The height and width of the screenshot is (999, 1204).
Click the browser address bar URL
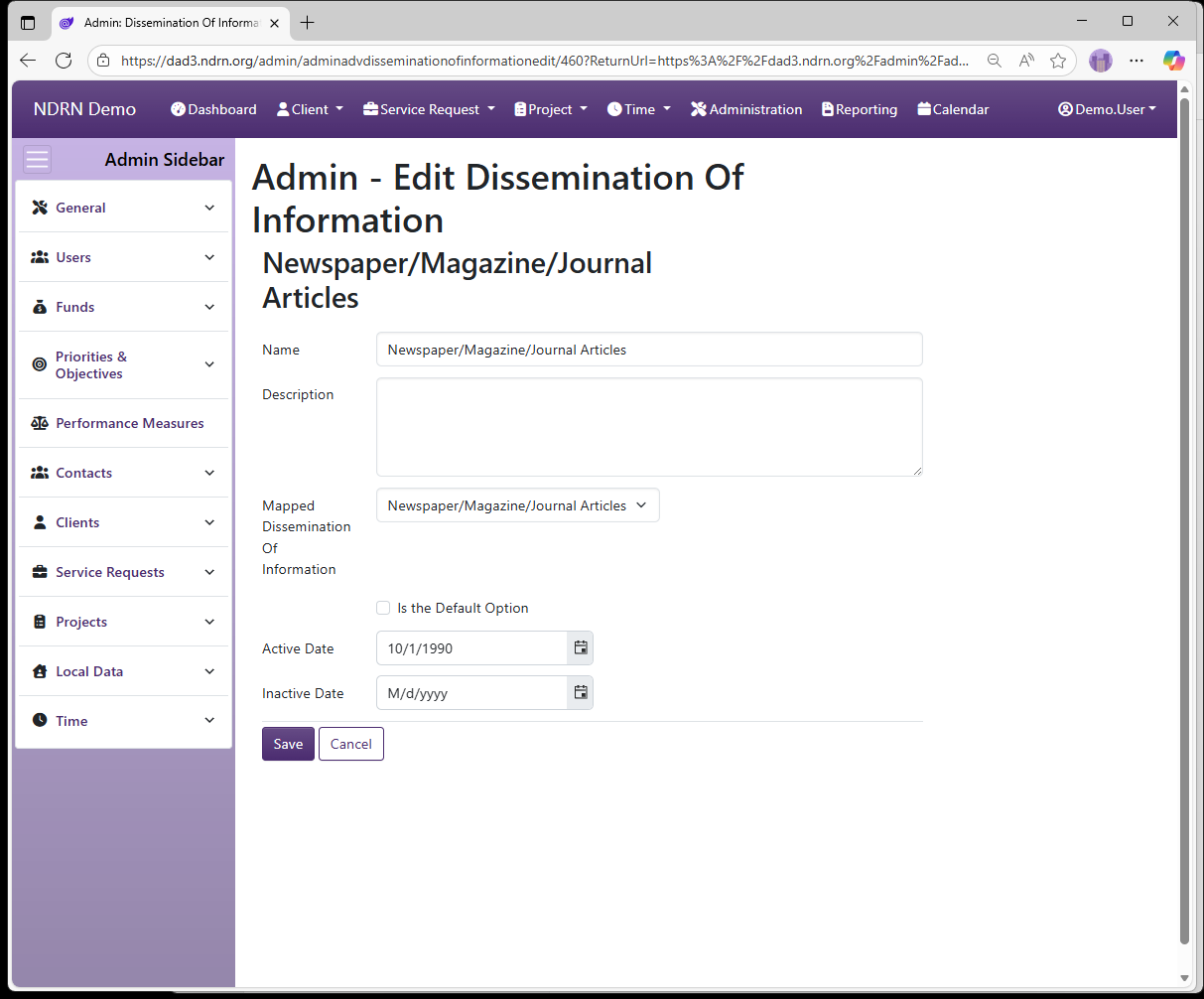click(544, 61)
